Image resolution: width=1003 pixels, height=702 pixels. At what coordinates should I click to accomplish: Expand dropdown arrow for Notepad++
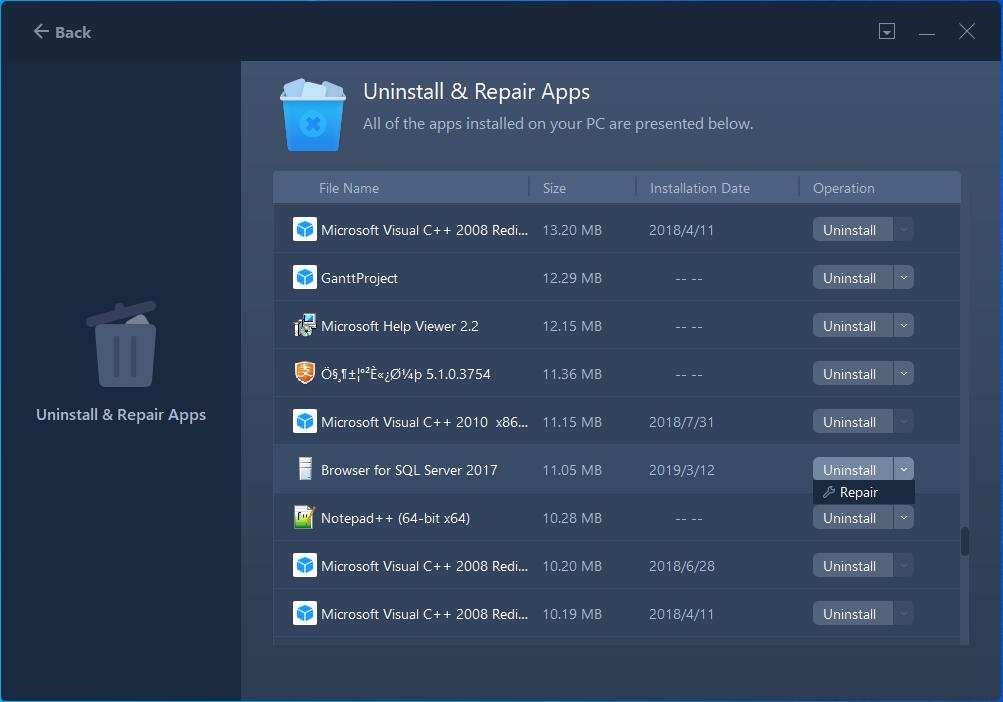point(904,518)
